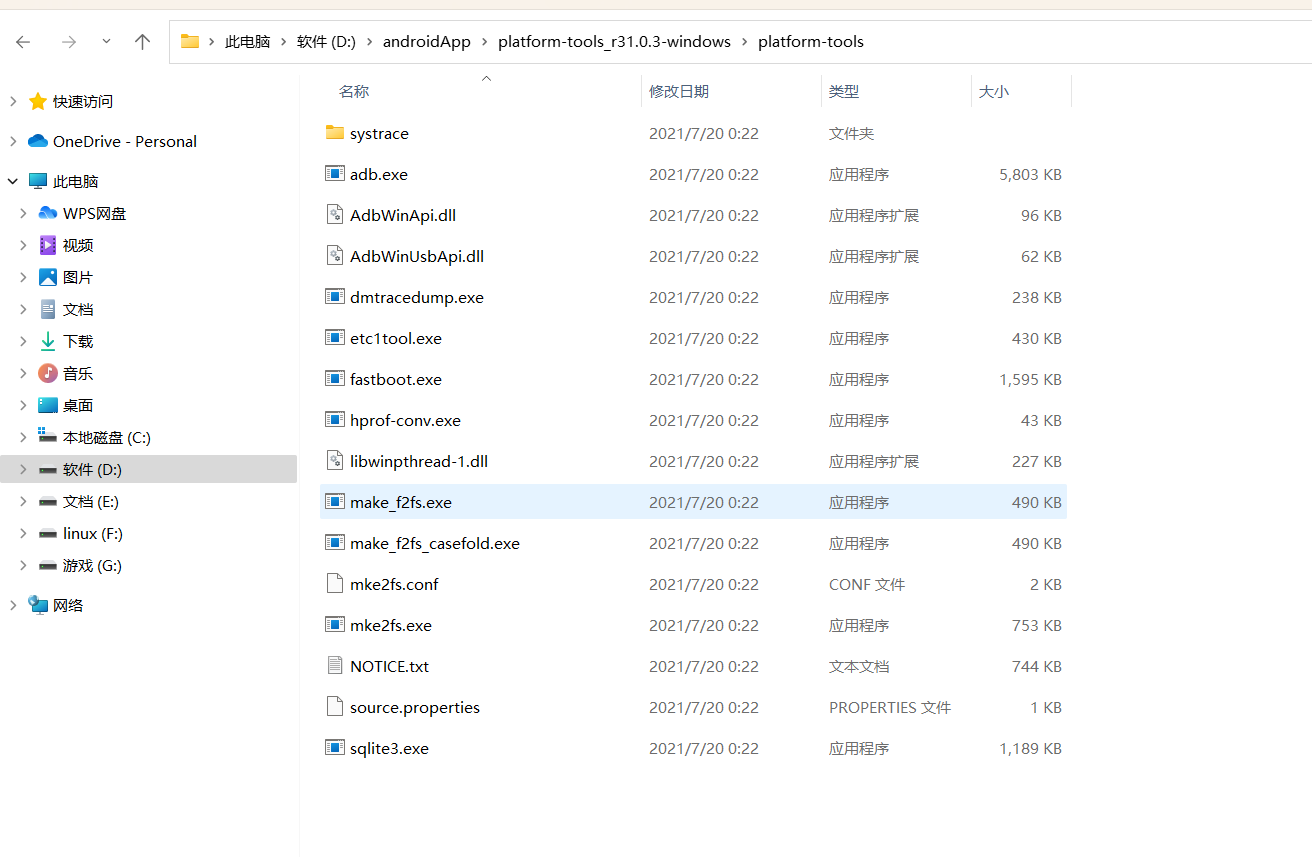Click 此电脑 in the address breadcrumb

click(x=247, y=42)
